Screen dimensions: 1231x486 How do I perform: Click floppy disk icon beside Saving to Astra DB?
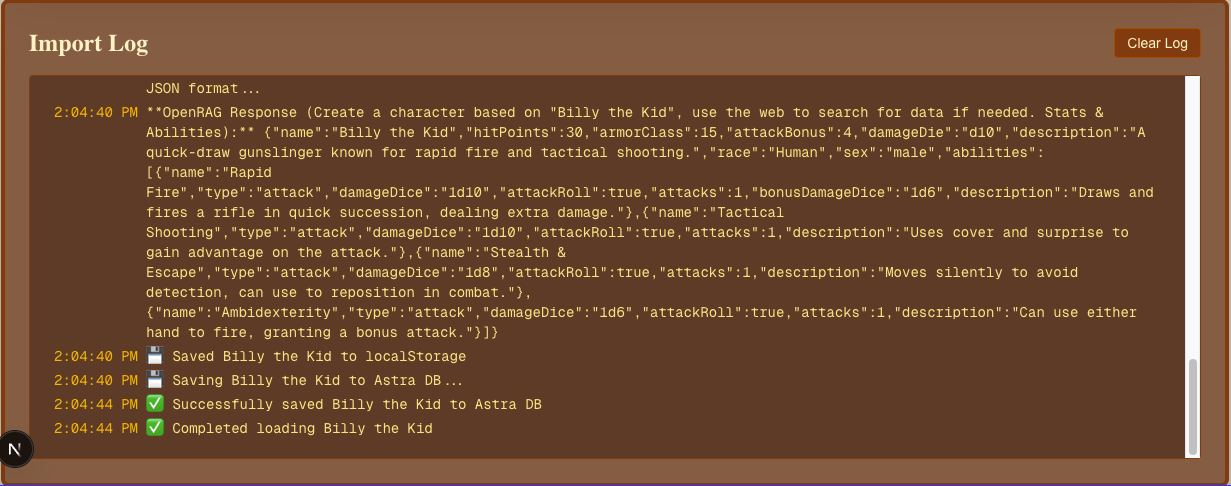pyautogui.click(x=155, y=380)
